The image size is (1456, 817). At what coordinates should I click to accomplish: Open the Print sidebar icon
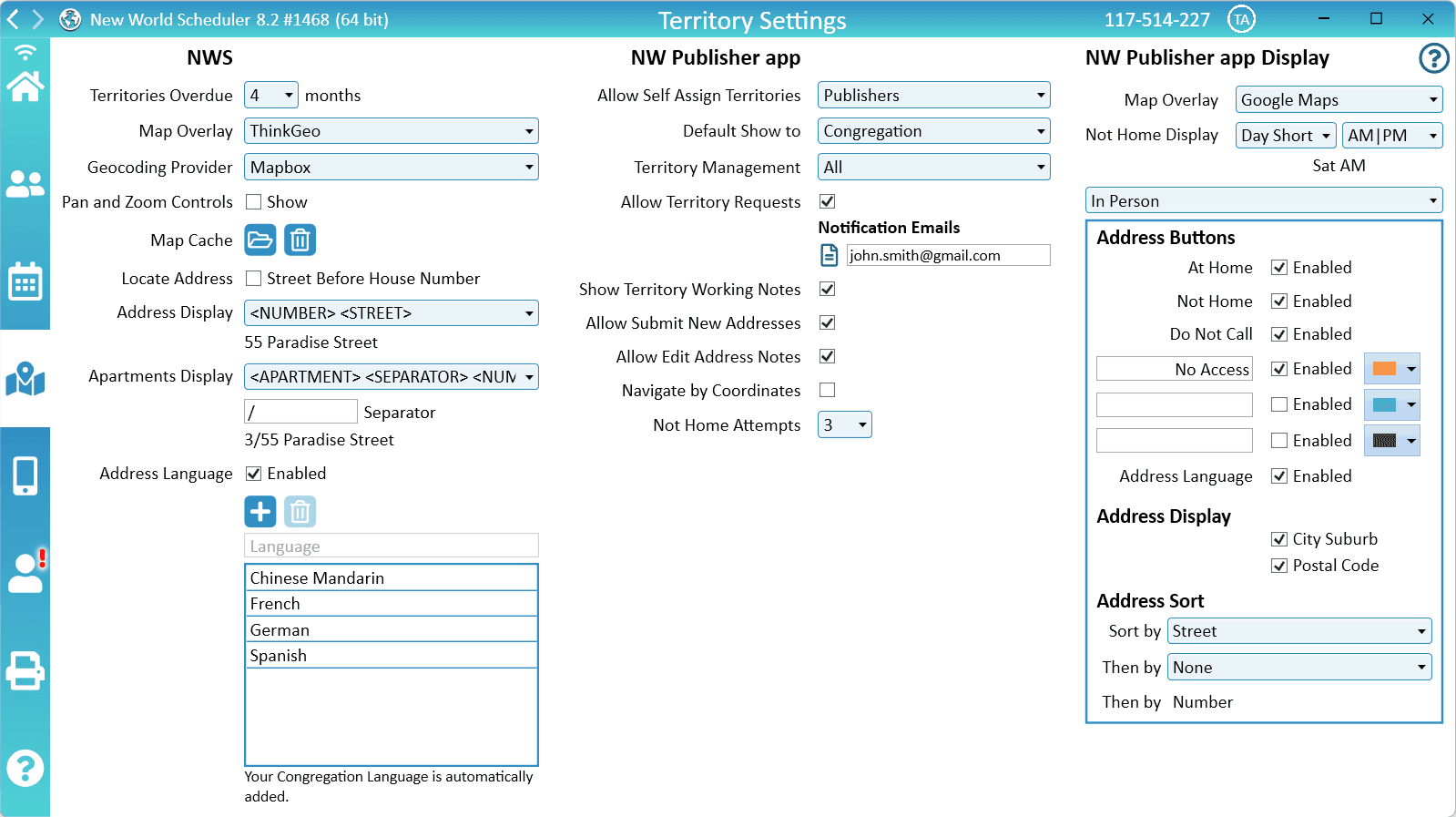[25, 670]
